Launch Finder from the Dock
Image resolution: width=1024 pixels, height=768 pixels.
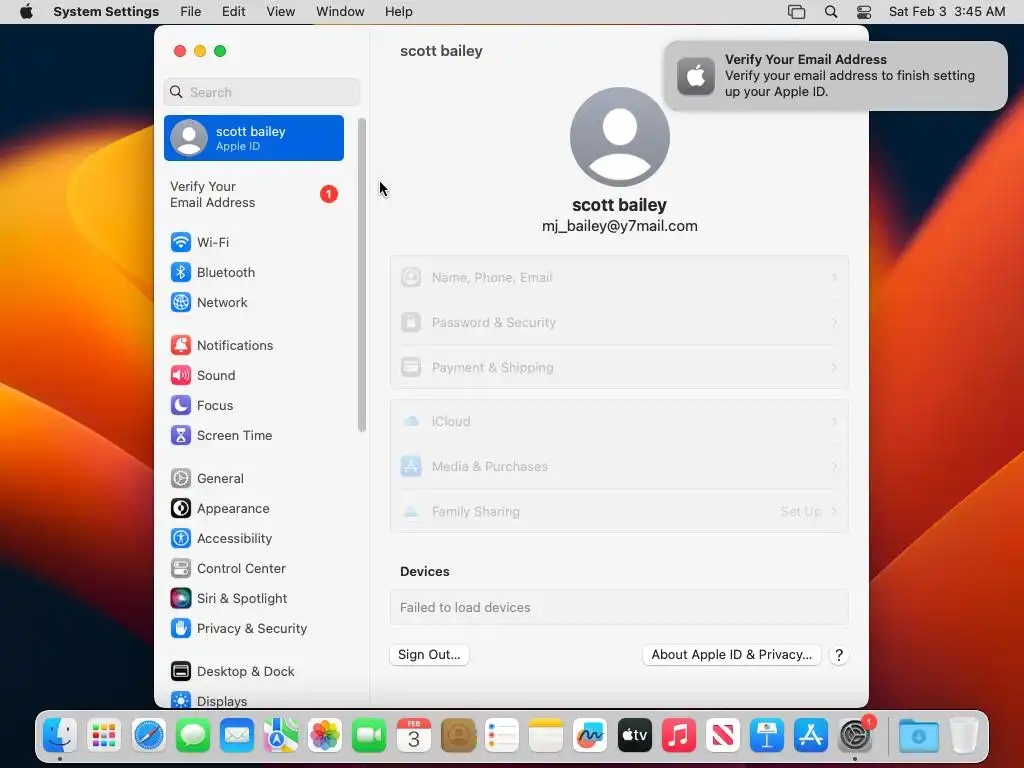tap(60, 735)
